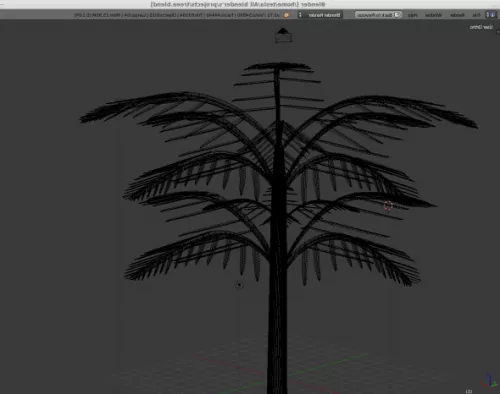Click the red-white 3D cursor
This screenshot has height=394, width=500.
click(388, 205)
